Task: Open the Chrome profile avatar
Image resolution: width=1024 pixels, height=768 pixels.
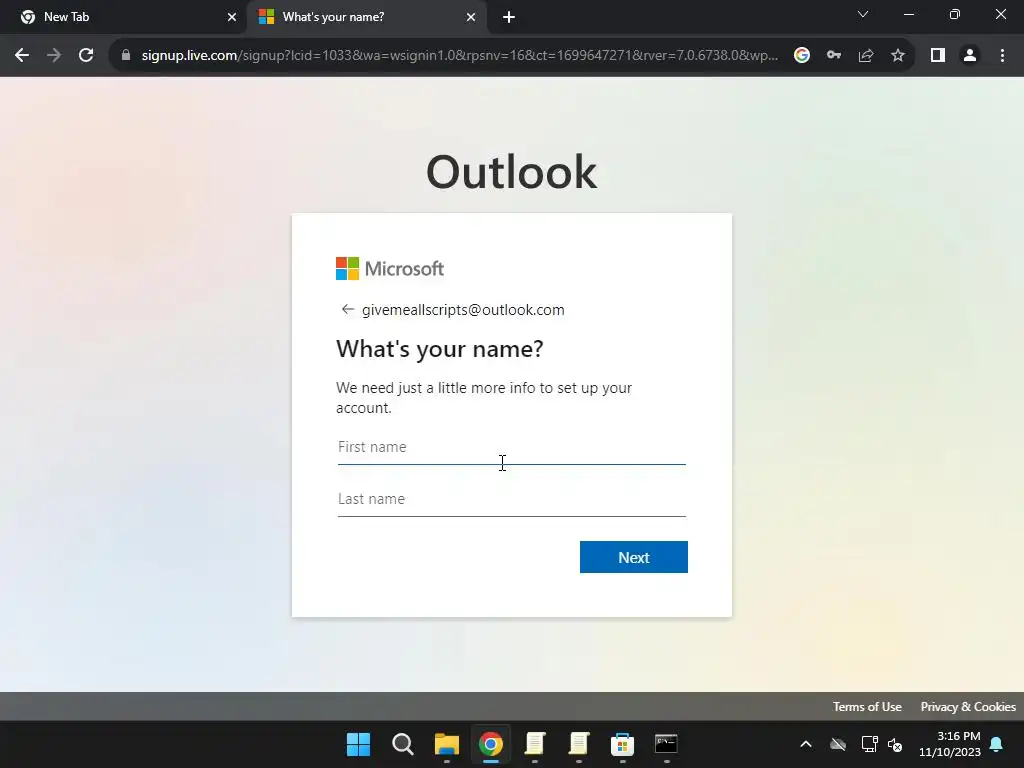Action: coord(970,56)
